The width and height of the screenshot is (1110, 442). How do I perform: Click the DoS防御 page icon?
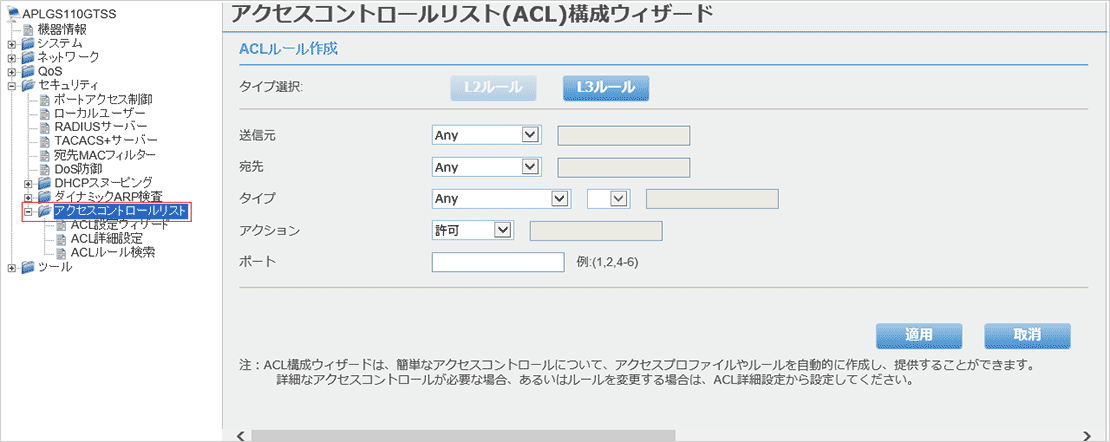[x=45, y=169]
